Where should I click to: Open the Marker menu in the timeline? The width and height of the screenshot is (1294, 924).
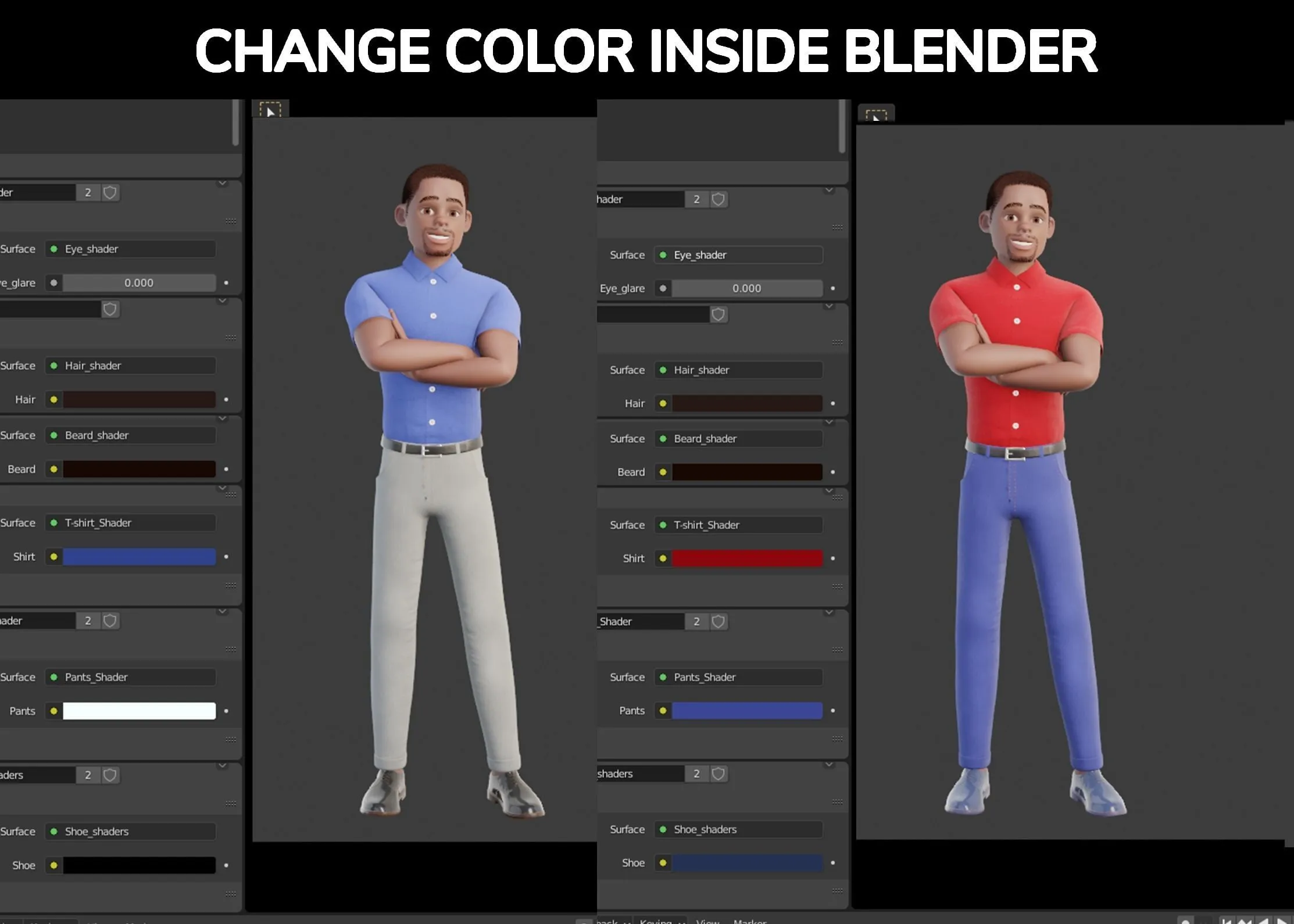[750, 921]
